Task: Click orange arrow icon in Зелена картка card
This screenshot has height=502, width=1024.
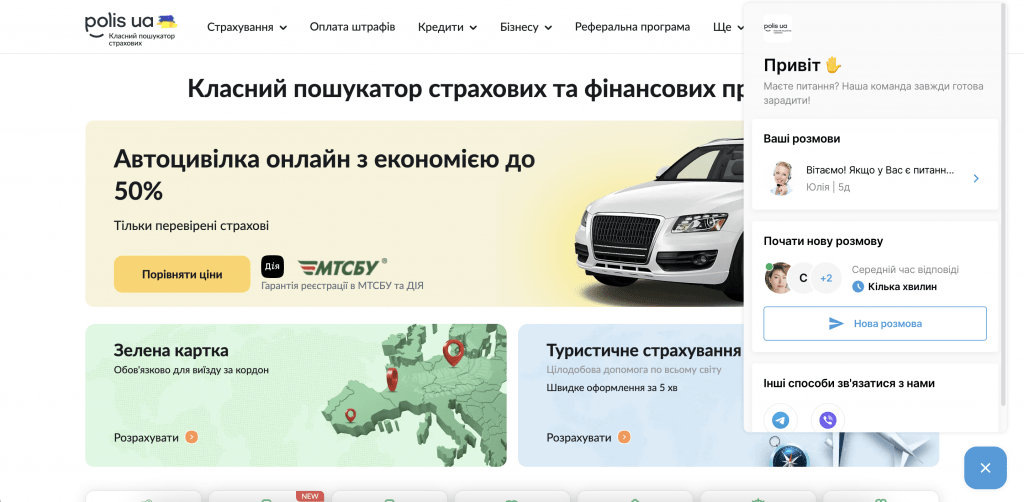Action: (191, 437)
